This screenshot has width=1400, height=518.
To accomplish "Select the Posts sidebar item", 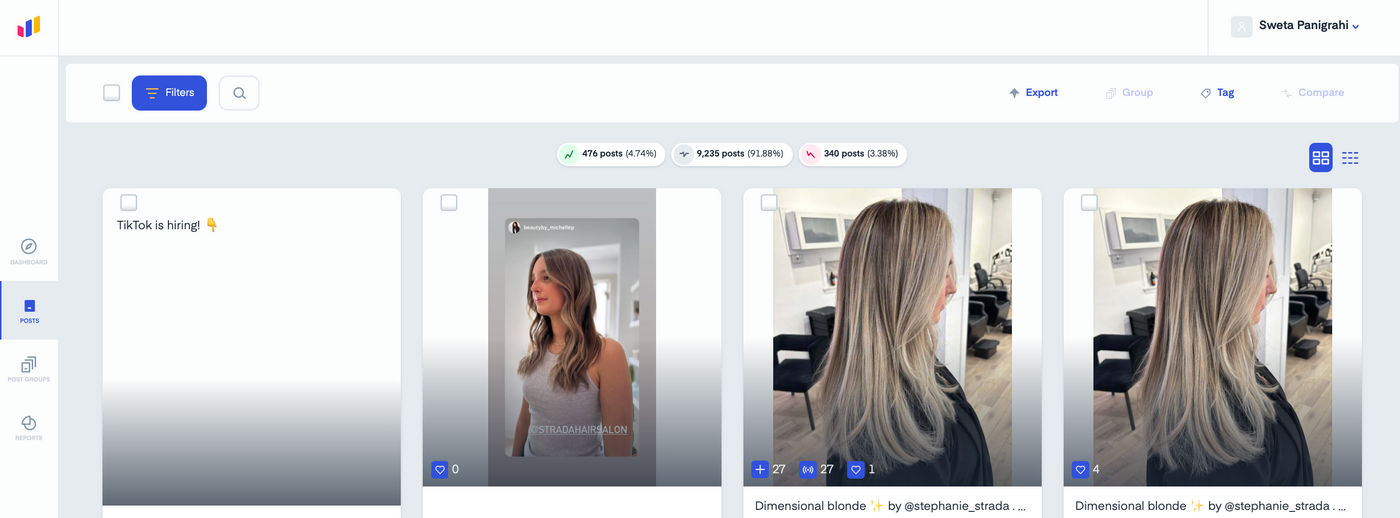I will click(x=29, y=311).
